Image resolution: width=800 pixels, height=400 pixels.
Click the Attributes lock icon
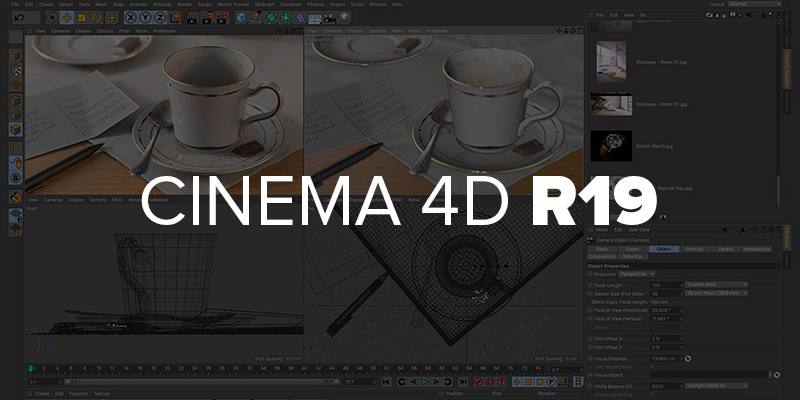(764, 230)
